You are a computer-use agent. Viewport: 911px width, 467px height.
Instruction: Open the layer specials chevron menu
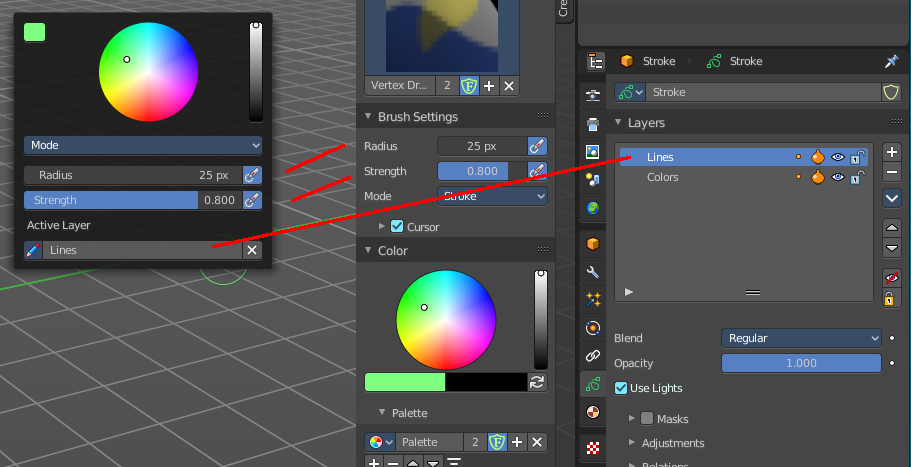coord(892,197)
